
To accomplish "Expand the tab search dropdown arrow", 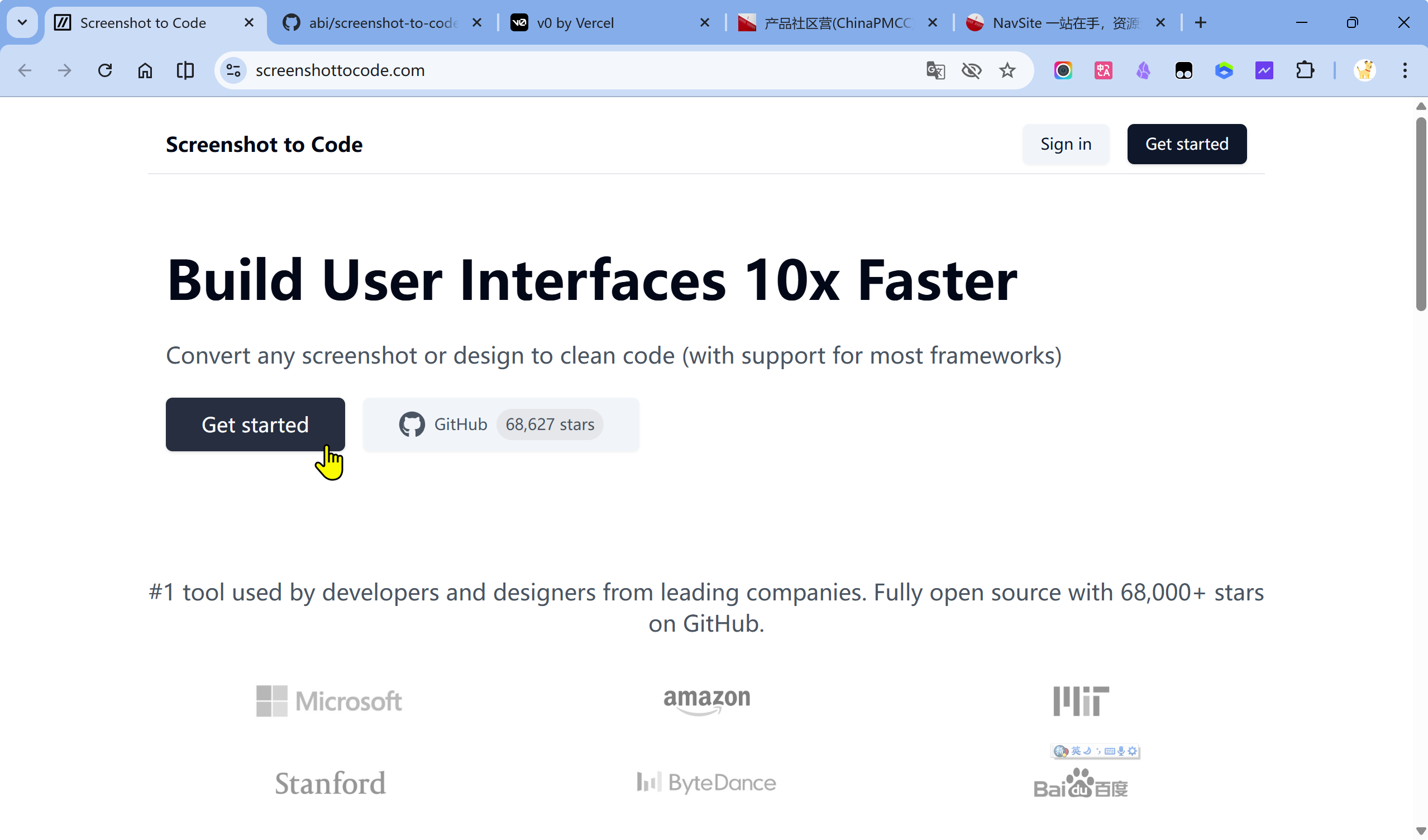I will click(x=22, y=23).
